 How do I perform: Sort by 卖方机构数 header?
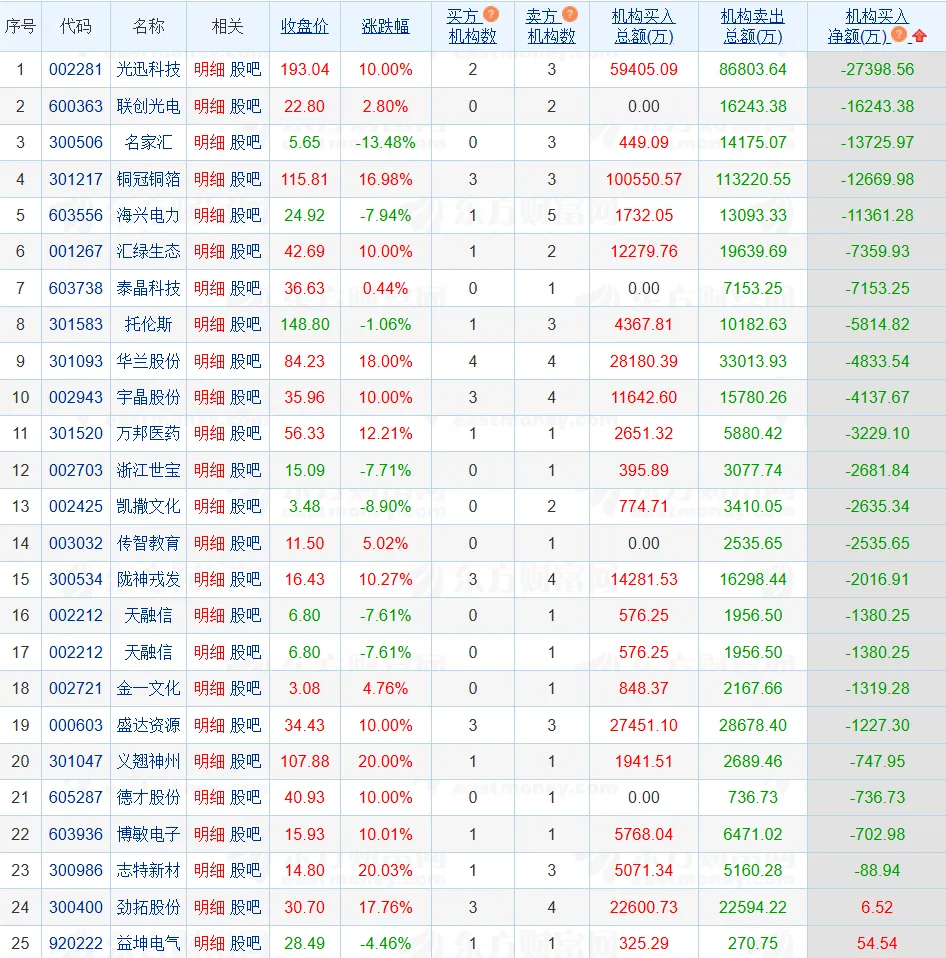551,26
